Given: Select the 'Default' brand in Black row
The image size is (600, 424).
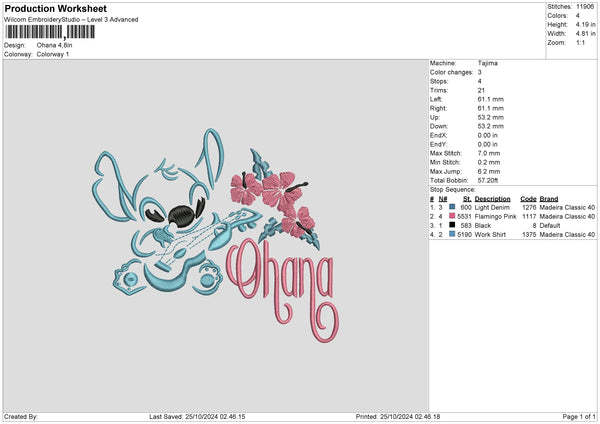Looking at the screenshot, I should click(x=550, y=226).
